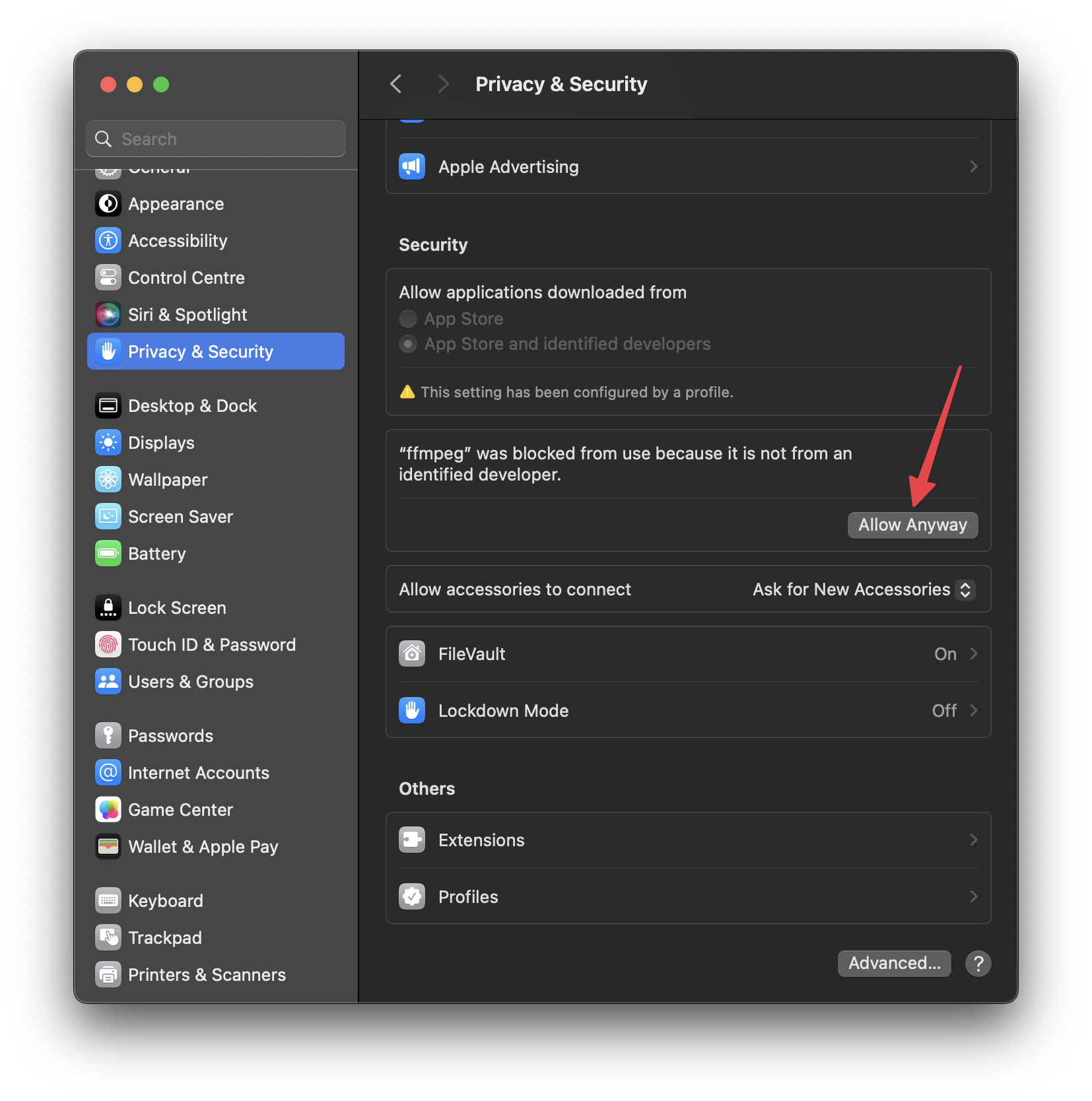This screenshot has height=1101, width=1092.
Task: Open Keyboard settings in sidebar
Action: coord(216,901)
